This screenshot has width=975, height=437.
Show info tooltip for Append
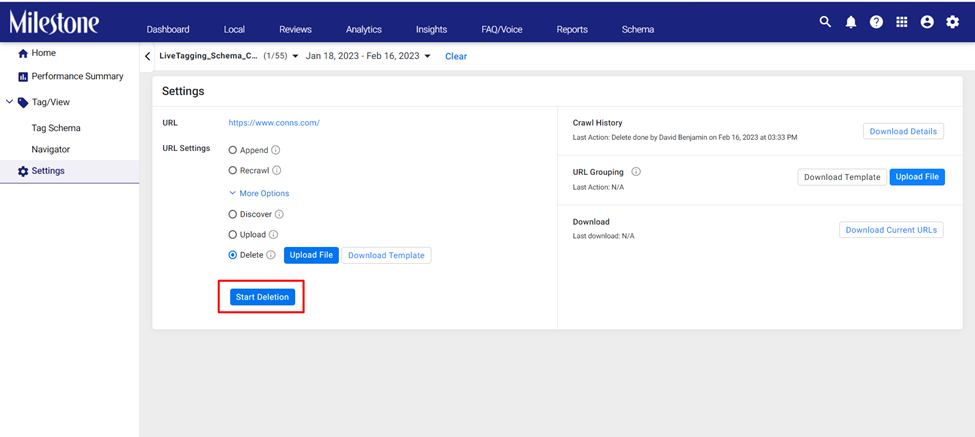click(276, 150)
